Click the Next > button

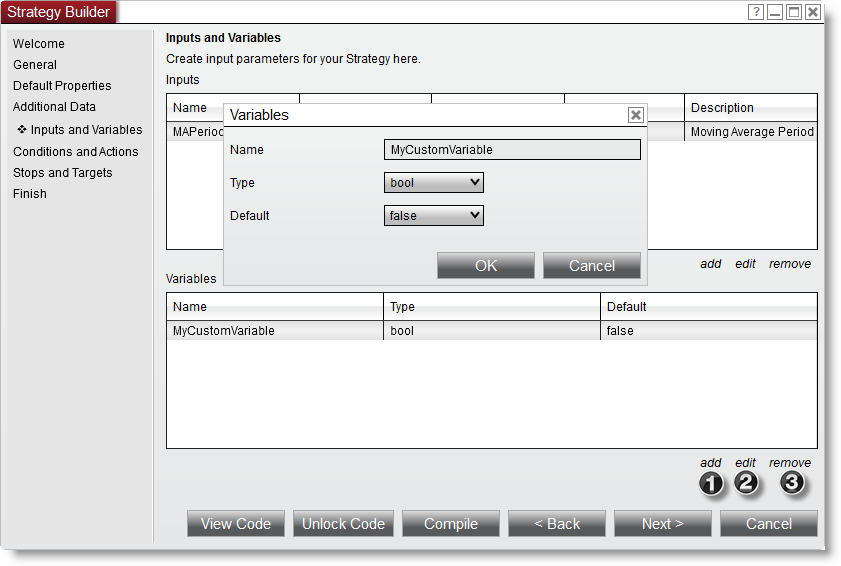pos(662,524)
